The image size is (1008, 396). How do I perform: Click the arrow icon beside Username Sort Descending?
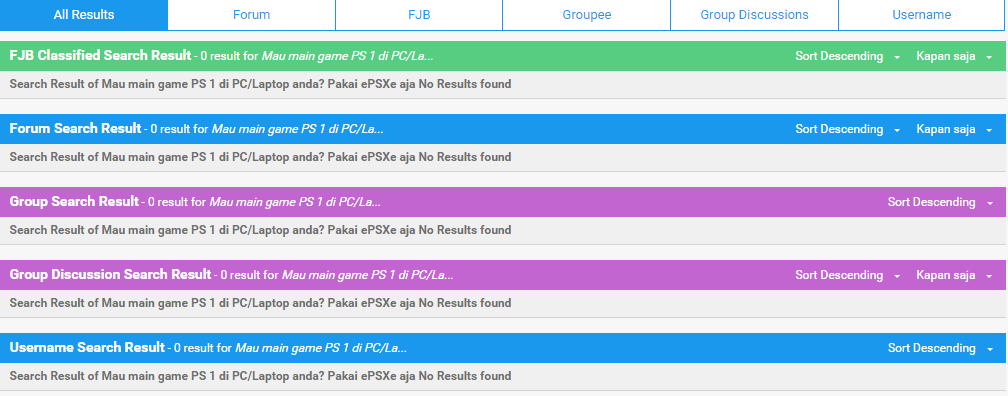tap(989, 349)
